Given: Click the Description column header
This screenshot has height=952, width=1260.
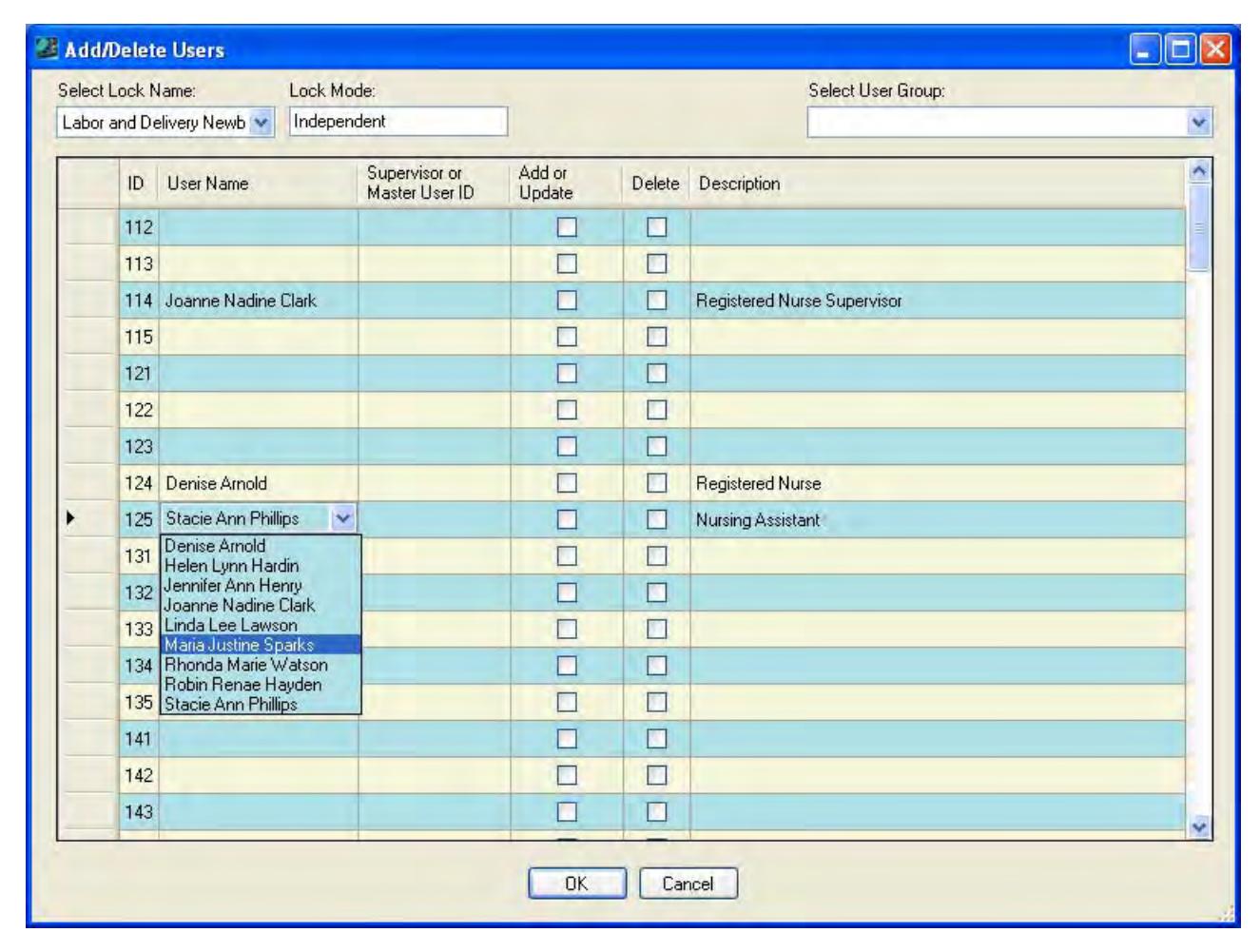Looking at the screenshot, I should point(938,184).
